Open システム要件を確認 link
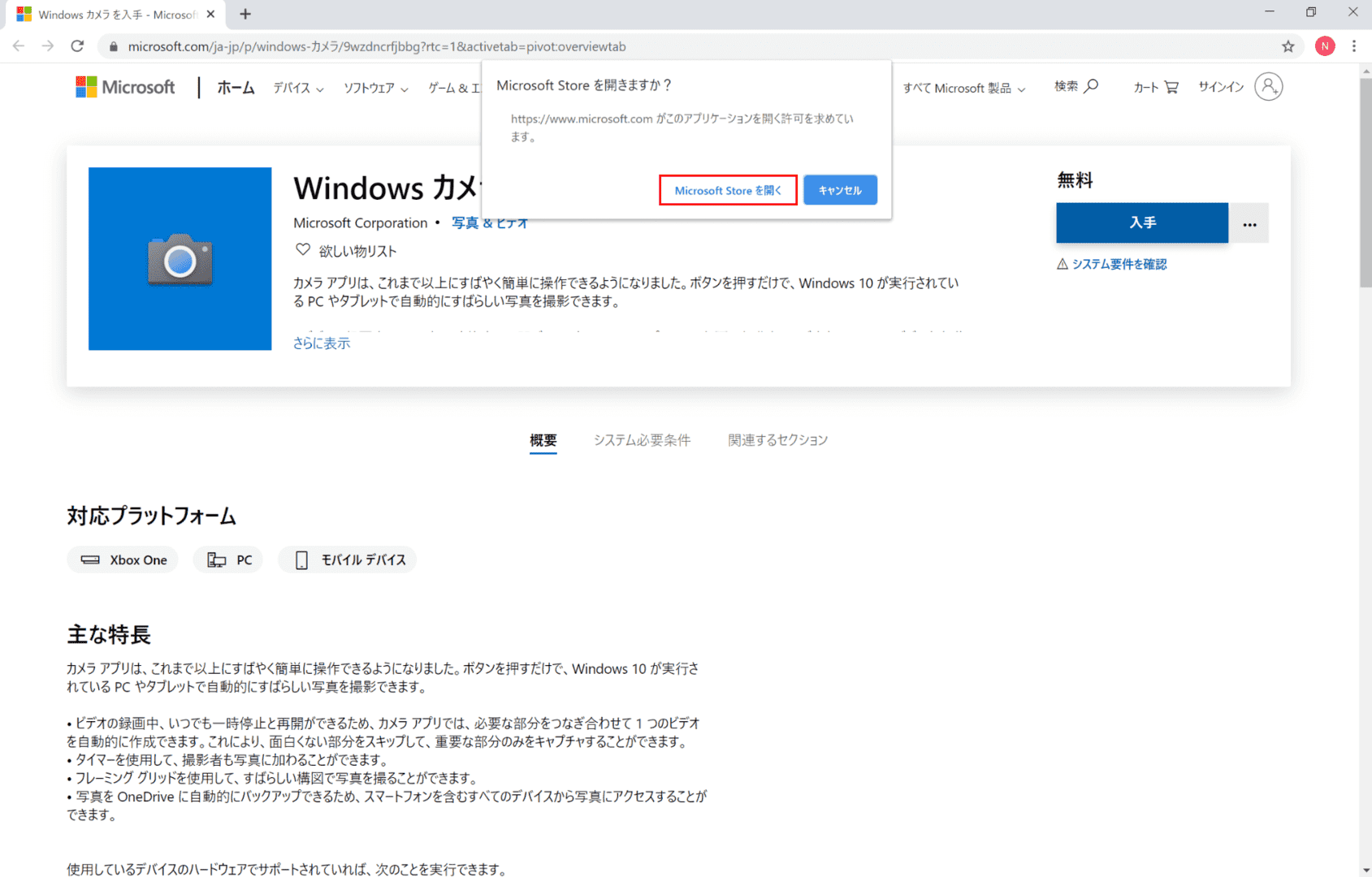The height and width of the screenshot is (877, 1372). pos(1119,264)
